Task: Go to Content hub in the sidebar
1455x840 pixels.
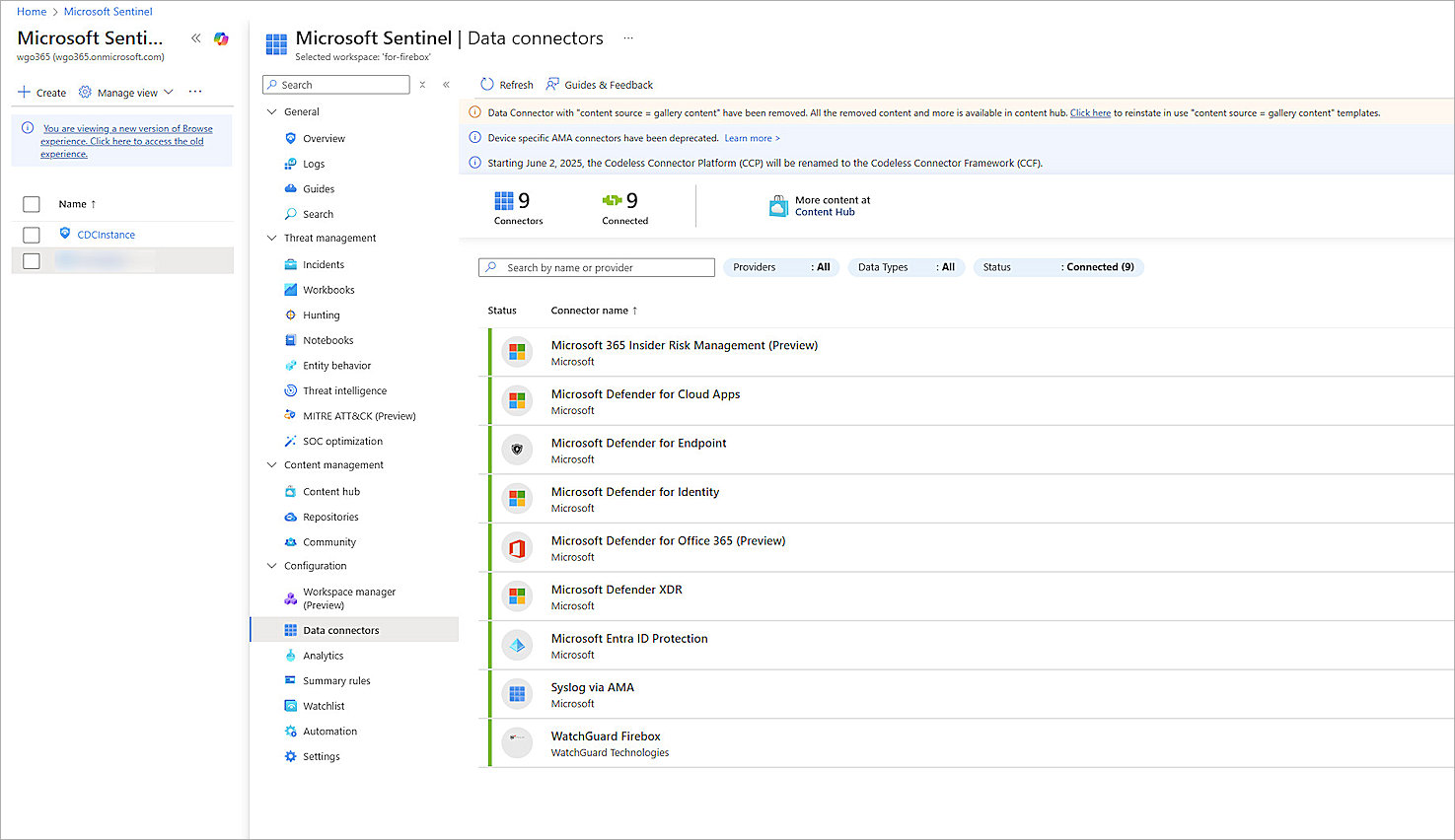Action: click(330, 492)
